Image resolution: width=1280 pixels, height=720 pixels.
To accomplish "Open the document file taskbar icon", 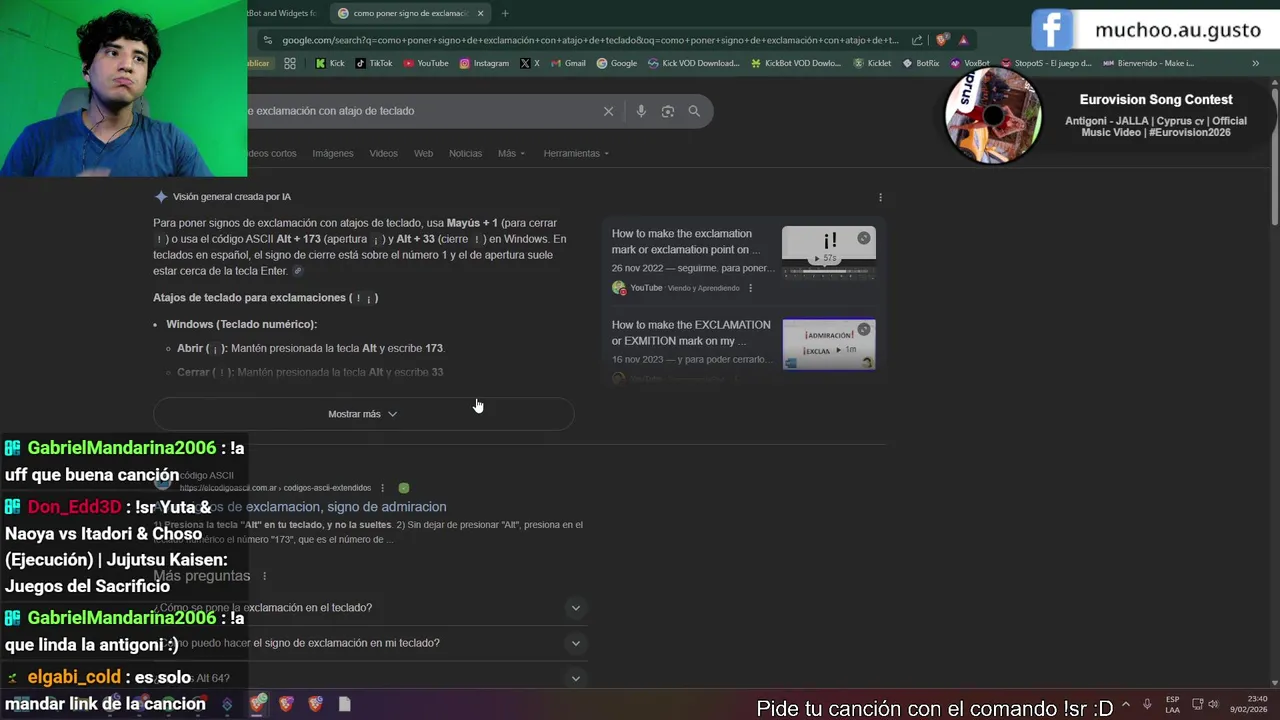I will tap(344, 704).
